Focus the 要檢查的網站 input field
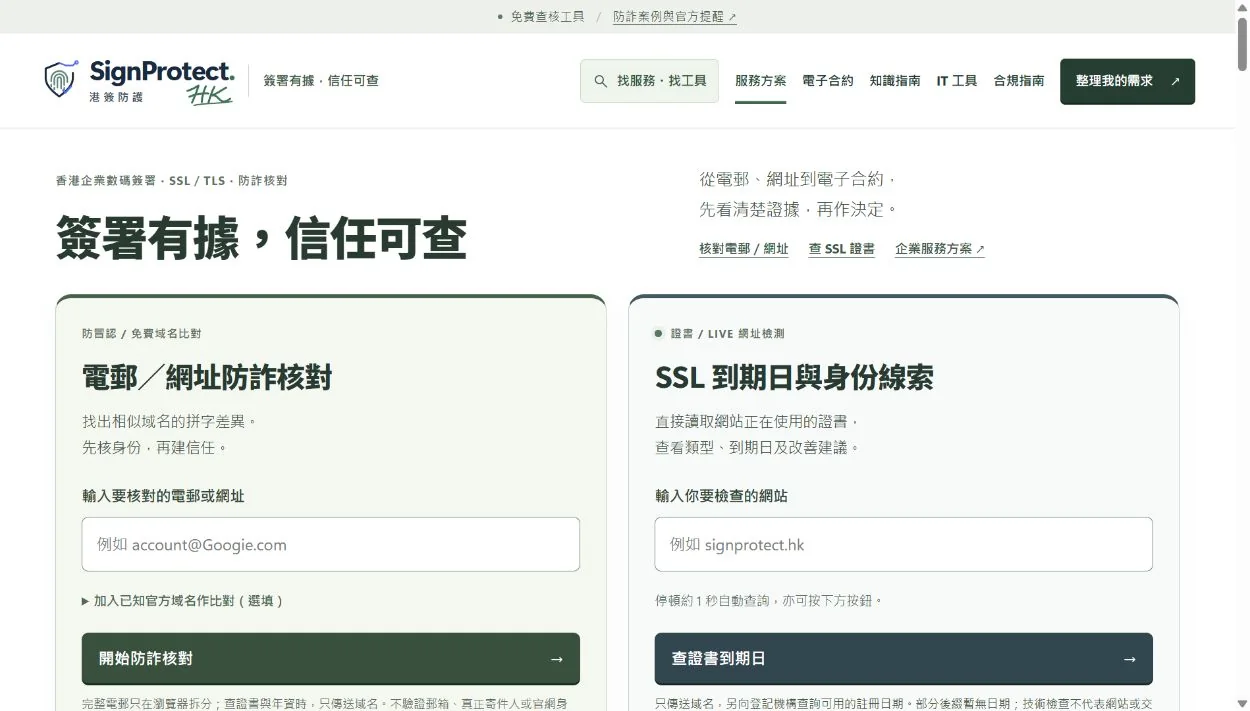This screenshot has height=711, width=1250. coord(904,544)
